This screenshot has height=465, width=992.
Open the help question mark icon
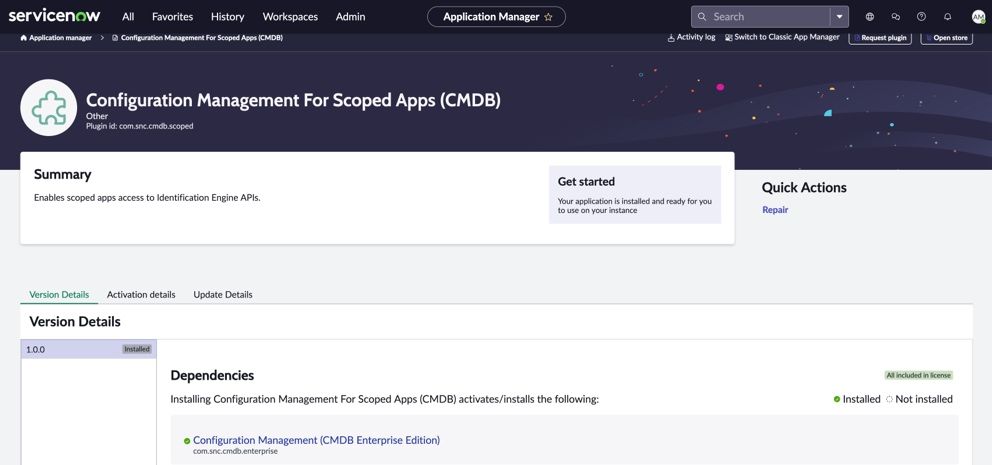click(921, 17)
